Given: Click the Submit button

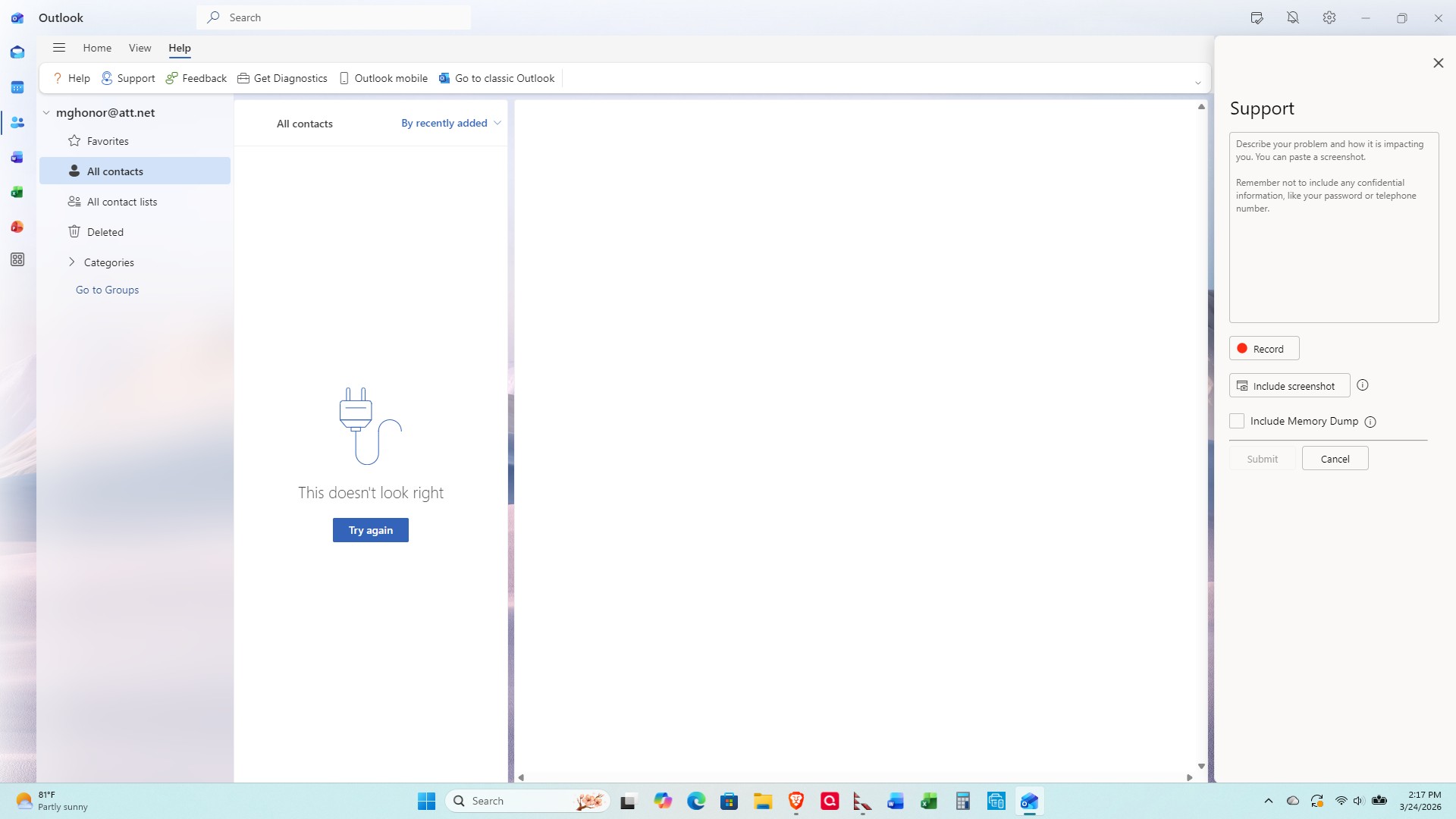Looking at the screenshot, I should (x=1262, y=458).
